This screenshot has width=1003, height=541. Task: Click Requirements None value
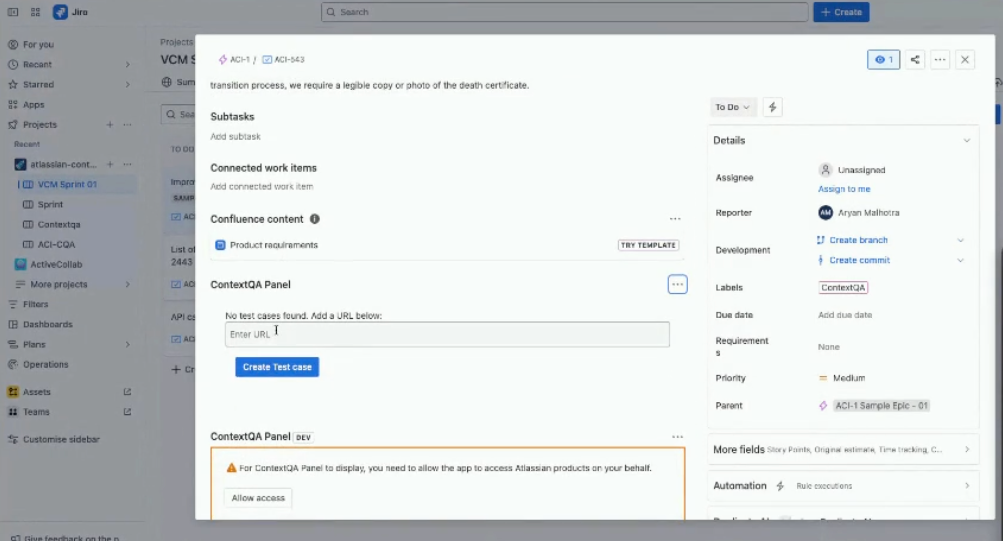828,347
